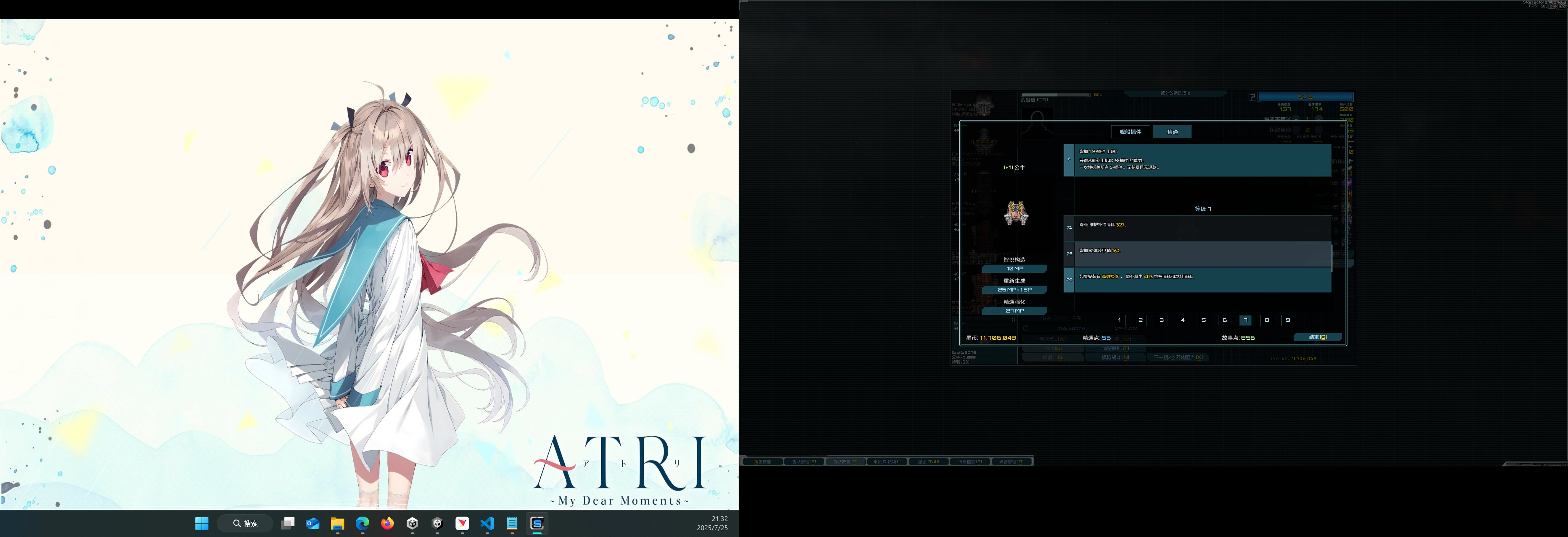Jump to mastery level 1
1568x537 pixels.
[x=1119, y=320]
